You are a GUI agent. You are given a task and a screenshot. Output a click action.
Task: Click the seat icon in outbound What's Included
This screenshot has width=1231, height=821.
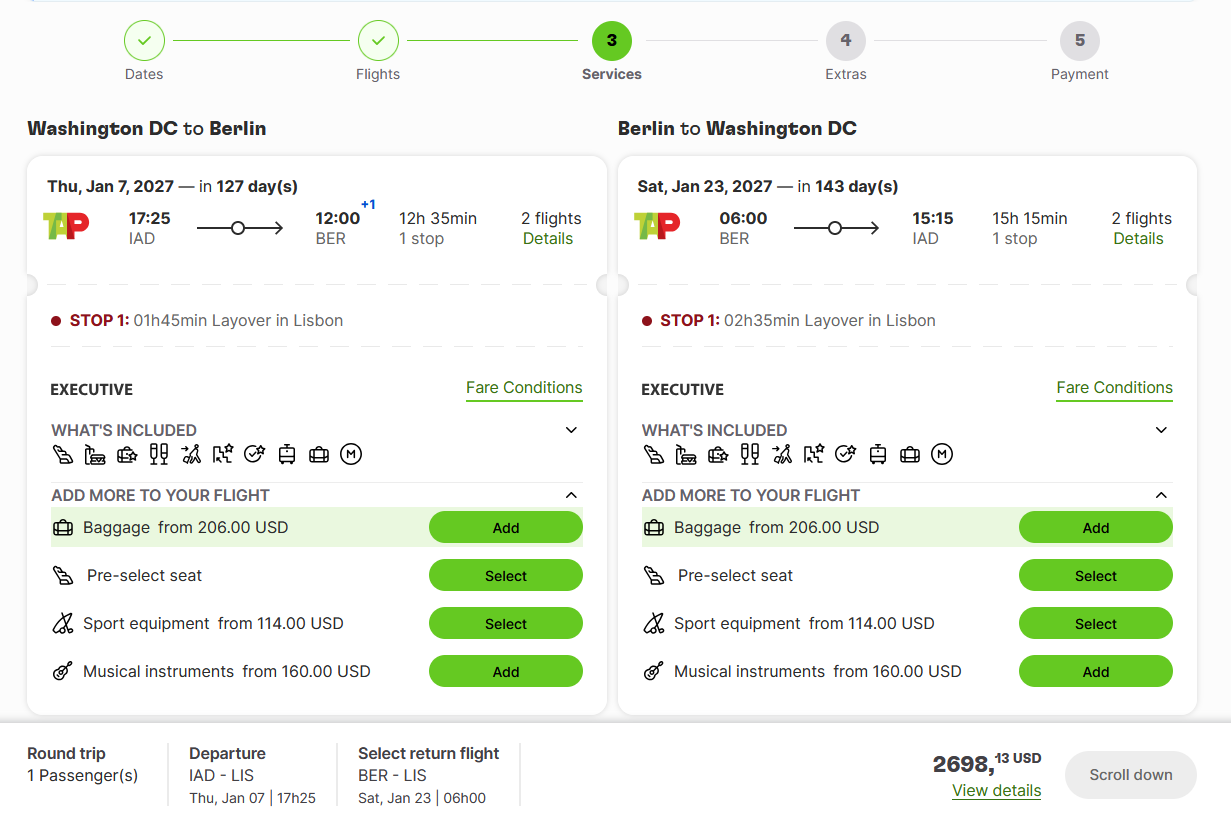[64, 455]
